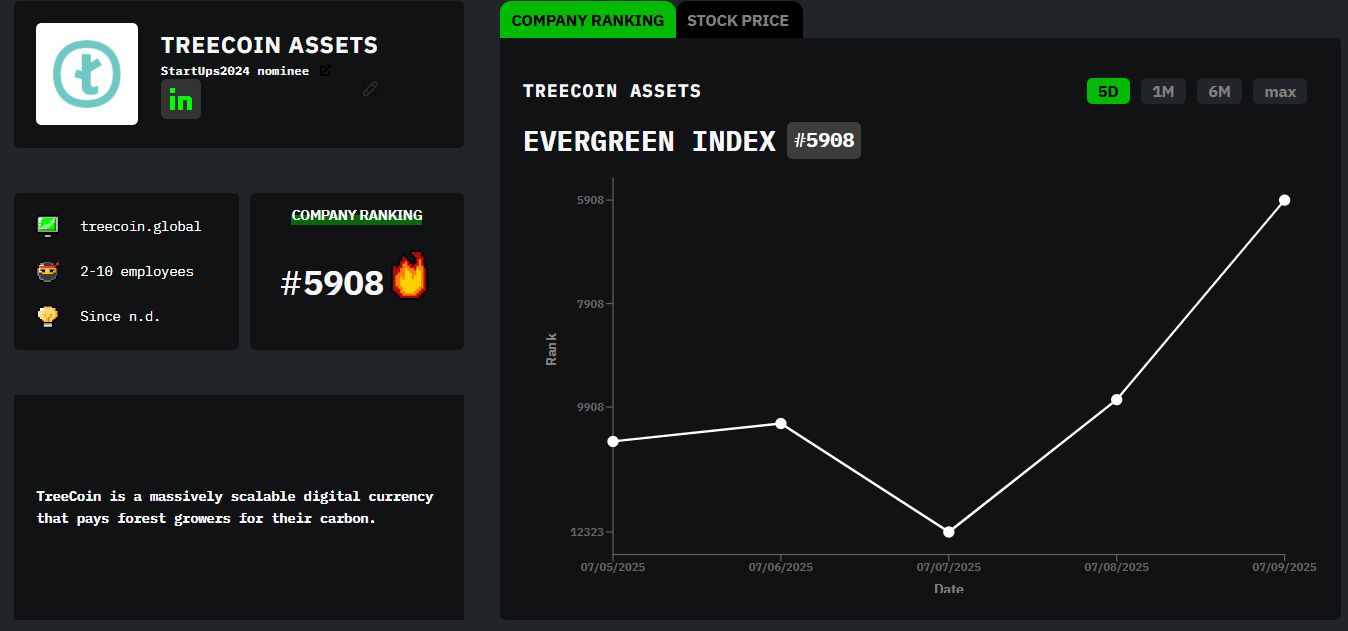Viewport: 1348px width, 631px height.
Task: Click the monitor icon next to treecoin.global
Action: point(47,226)
